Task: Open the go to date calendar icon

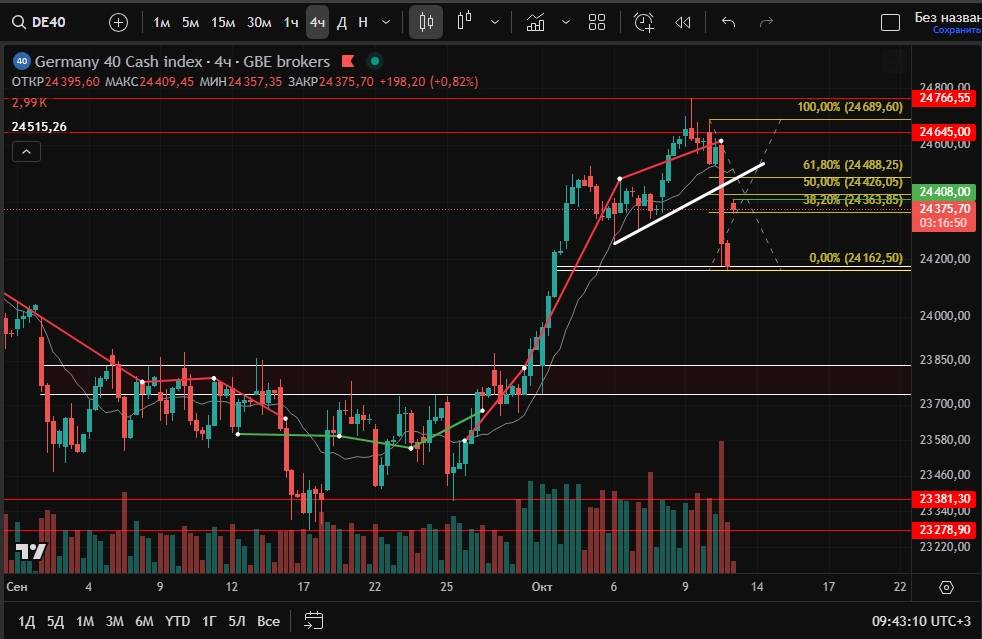Action: [x=313, y=620]
